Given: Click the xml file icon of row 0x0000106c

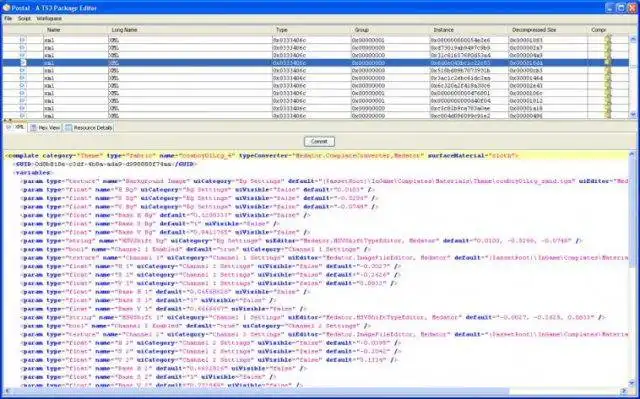Looking at the screenshot, I should tap(23, 93).
